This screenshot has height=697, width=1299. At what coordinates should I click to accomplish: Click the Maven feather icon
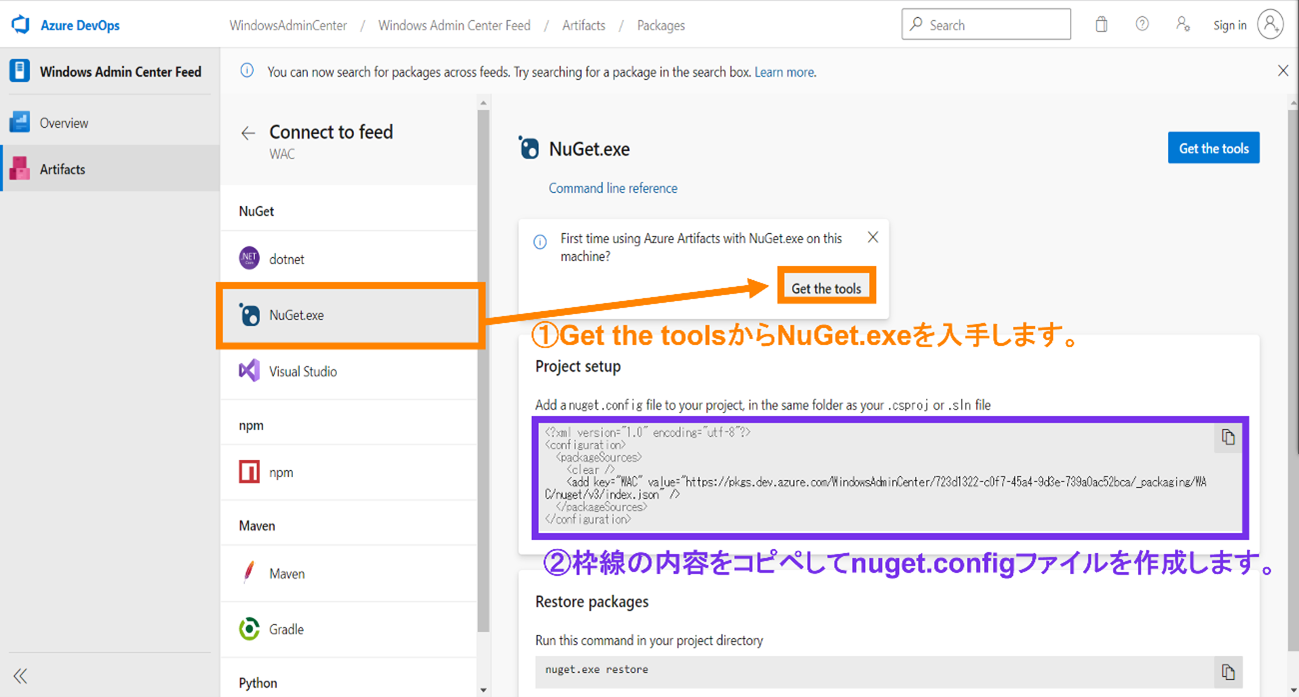249,573
